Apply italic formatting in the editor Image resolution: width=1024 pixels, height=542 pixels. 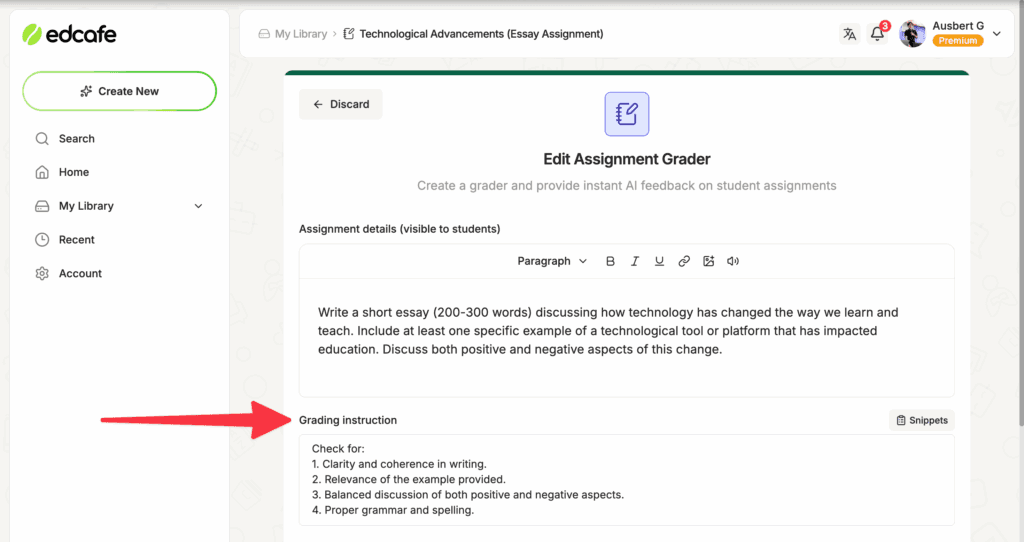pyautogui.click(x=635, y=261)
